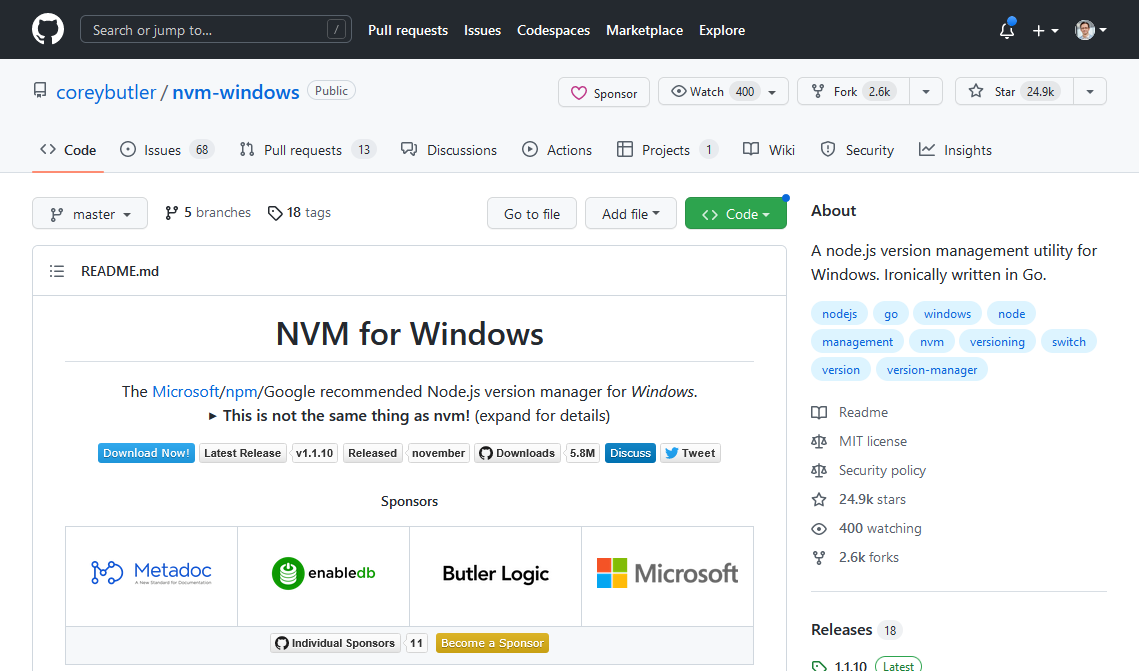Expand the Star lists dropdown arrow
The height and width of the screenshot is (671, 1139).
click(1090, 92)
